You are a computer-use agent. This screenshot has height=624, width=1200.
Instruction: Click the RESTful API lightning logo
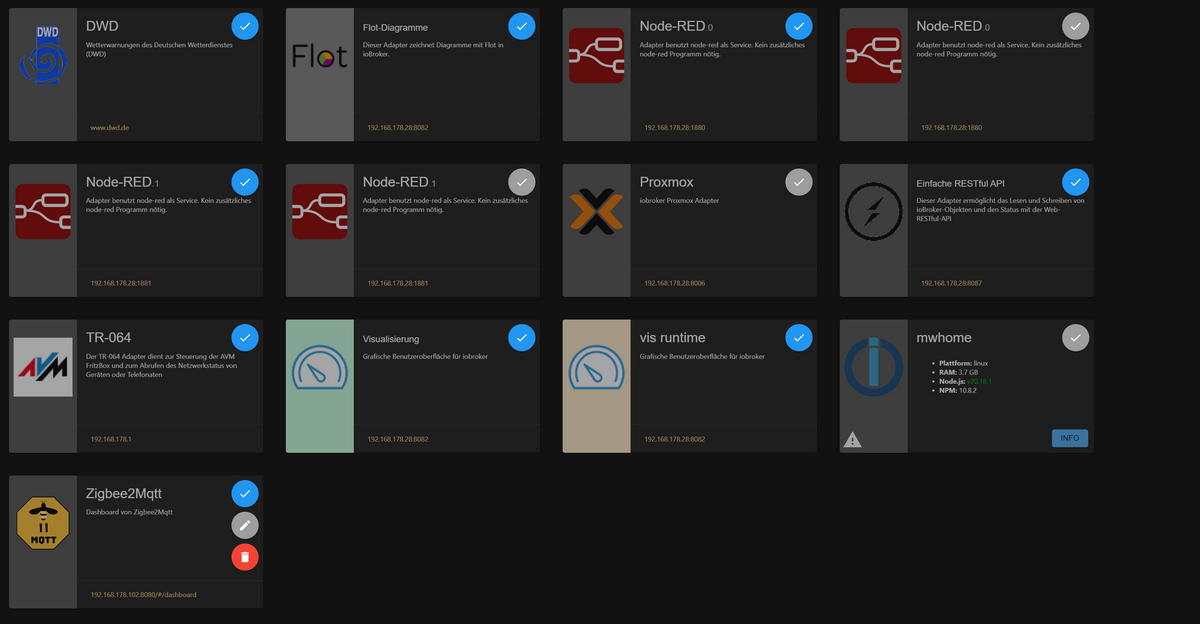(x=874, y=212)
